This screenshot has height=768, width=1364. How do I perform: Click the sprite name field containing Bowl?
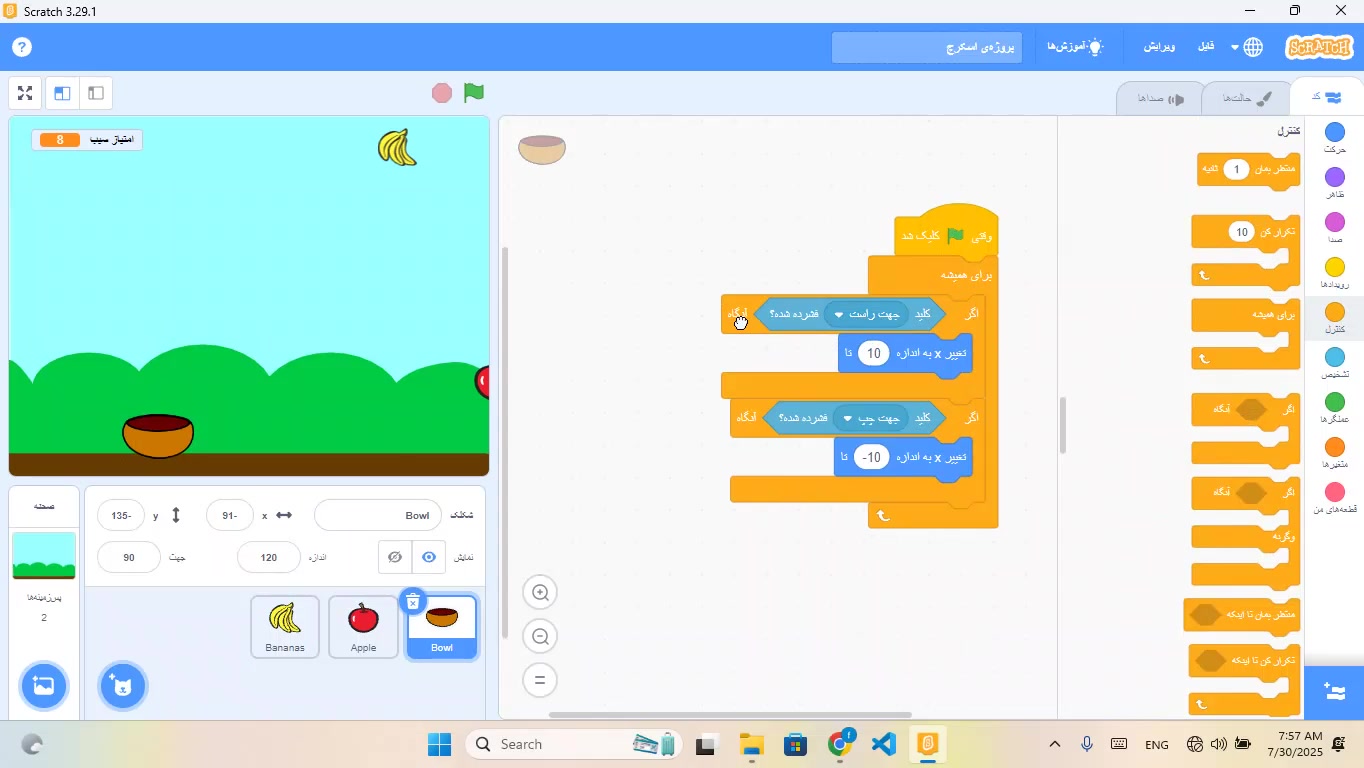(x=378, y=515)
